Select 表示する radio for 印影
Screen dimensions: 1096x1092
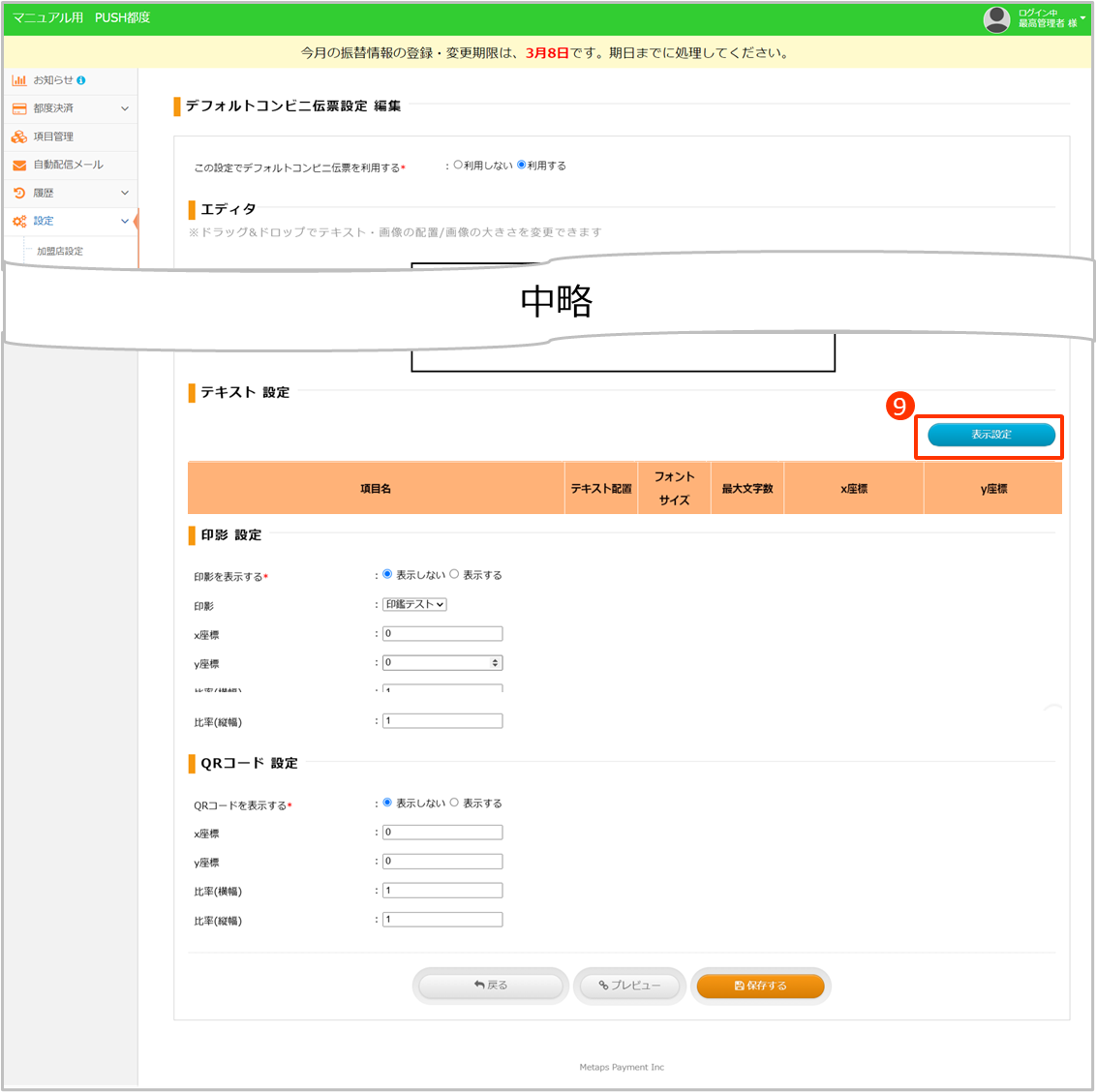pyautogui.click(x=454, y=574)
